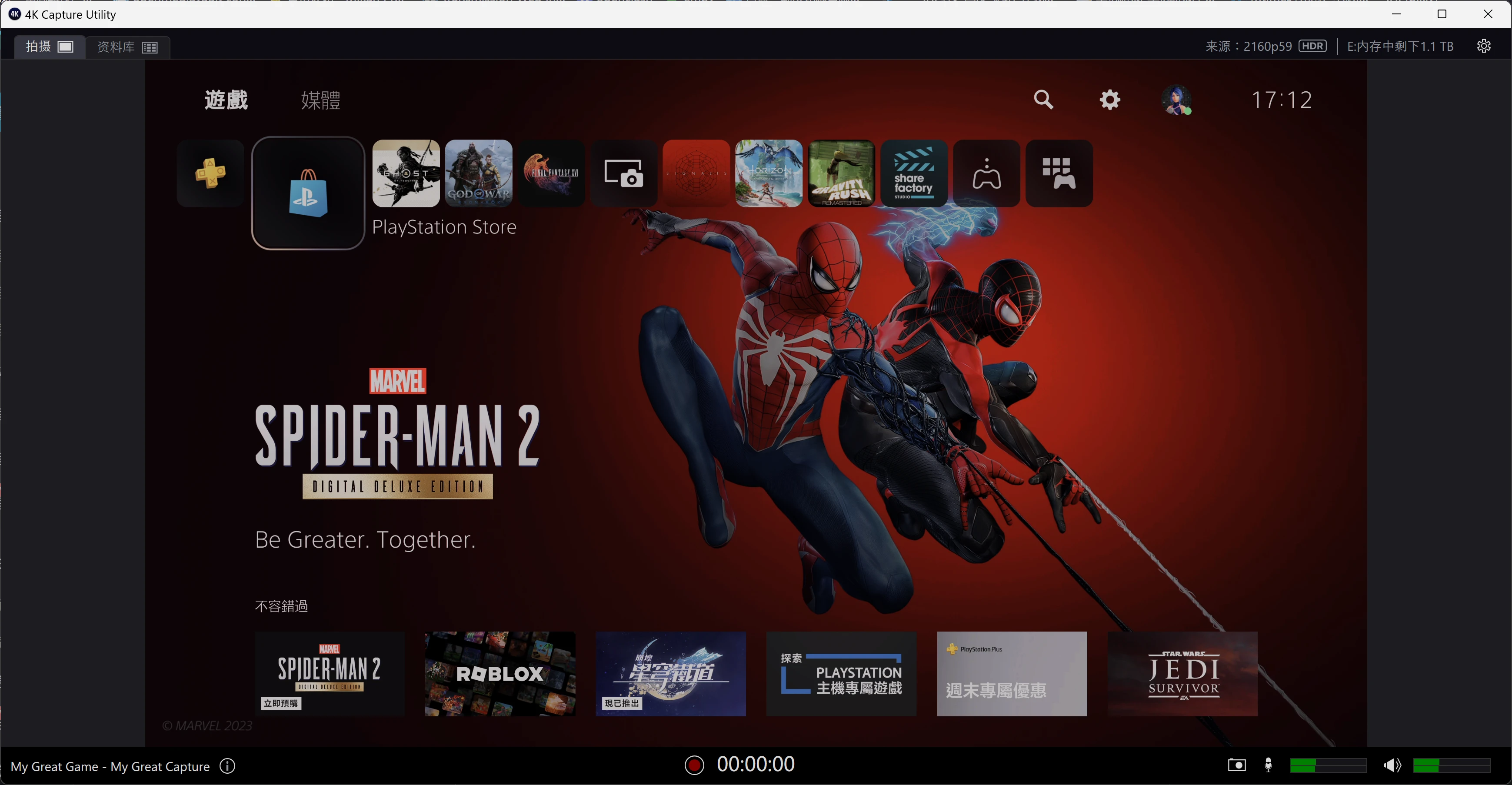
Task: Open the PlayStation Plus icon
Action: tap(210, 174)
